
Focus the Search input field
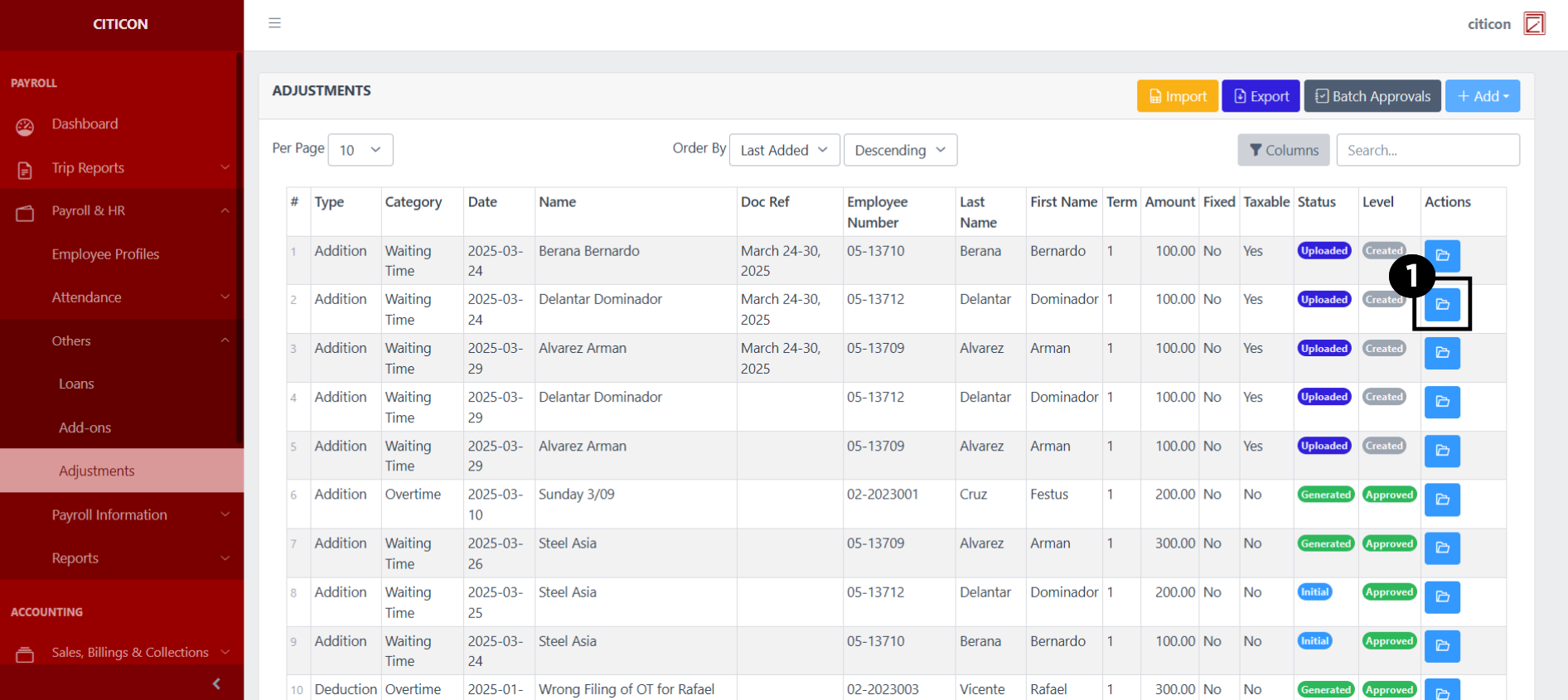click(1427, 150)
